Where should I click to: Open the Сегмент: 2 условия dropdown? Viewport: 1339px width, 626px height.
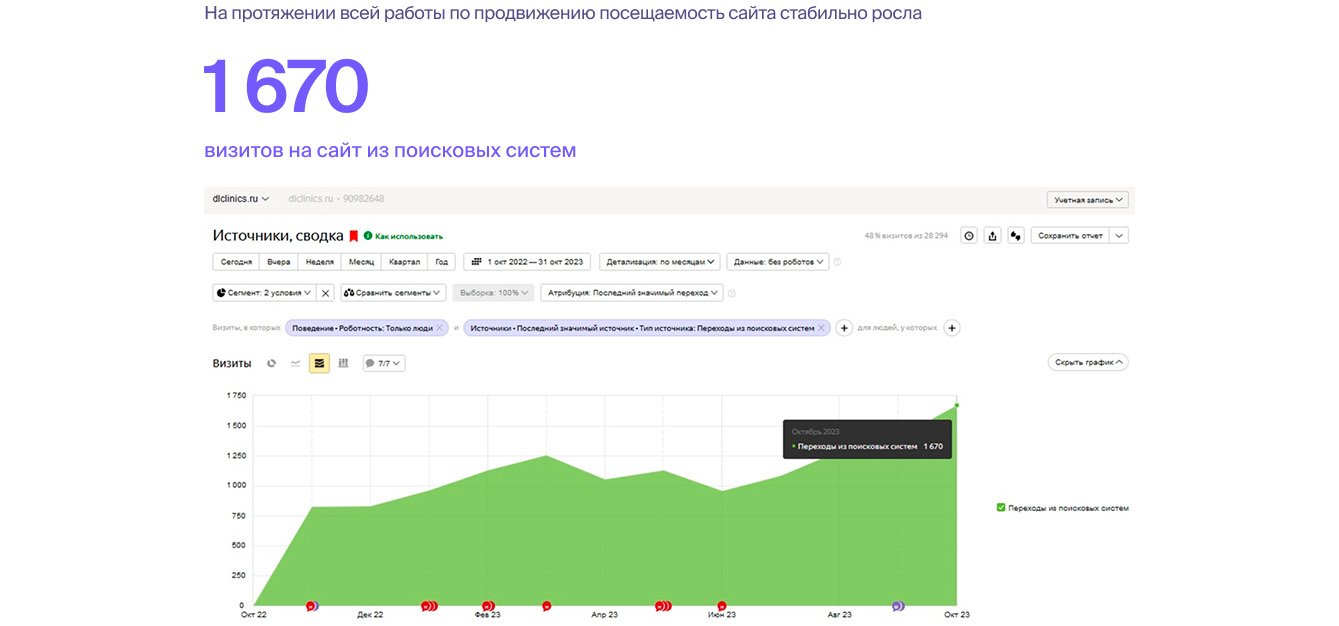click(265, 293)
